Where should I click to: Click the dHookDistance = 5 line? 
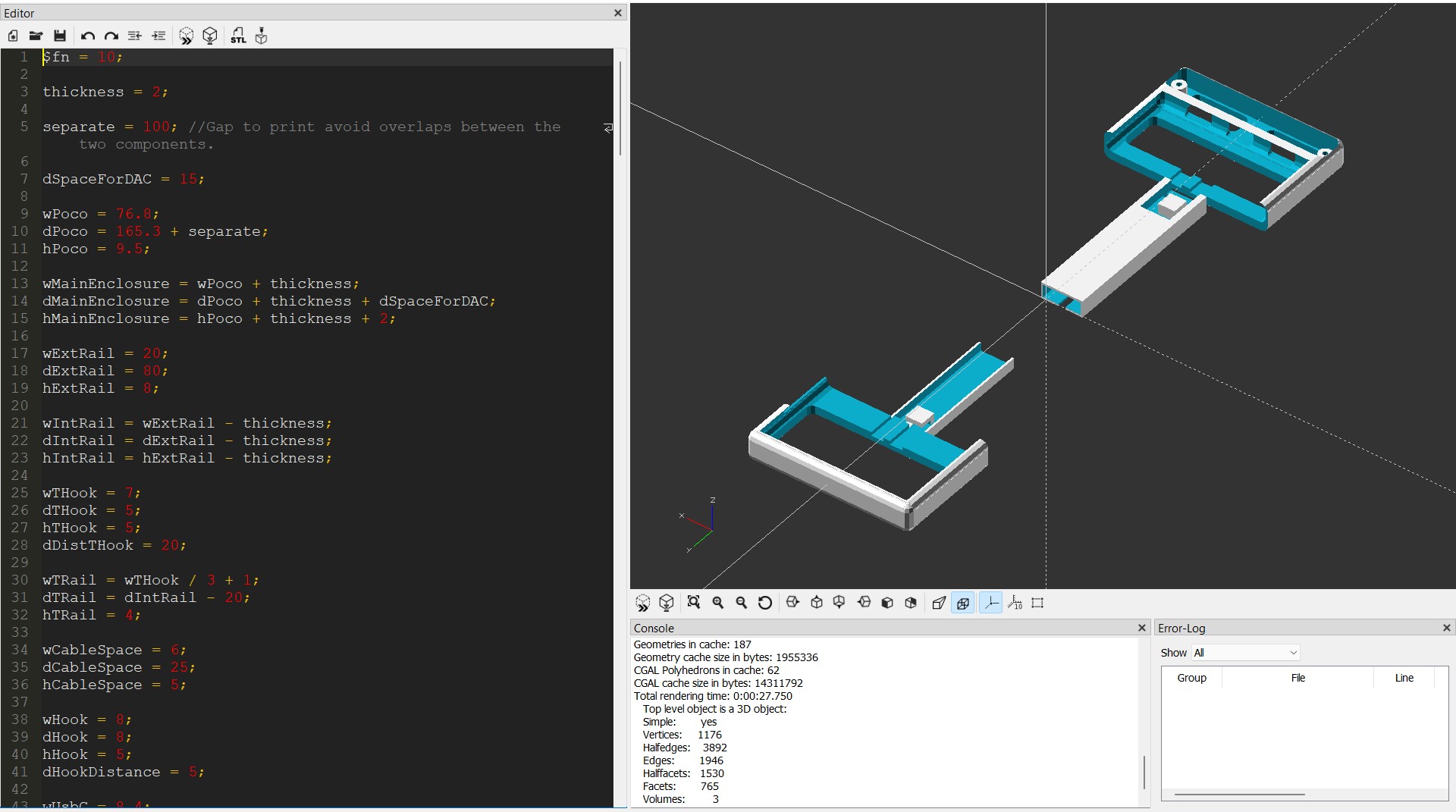pos(124,772)
